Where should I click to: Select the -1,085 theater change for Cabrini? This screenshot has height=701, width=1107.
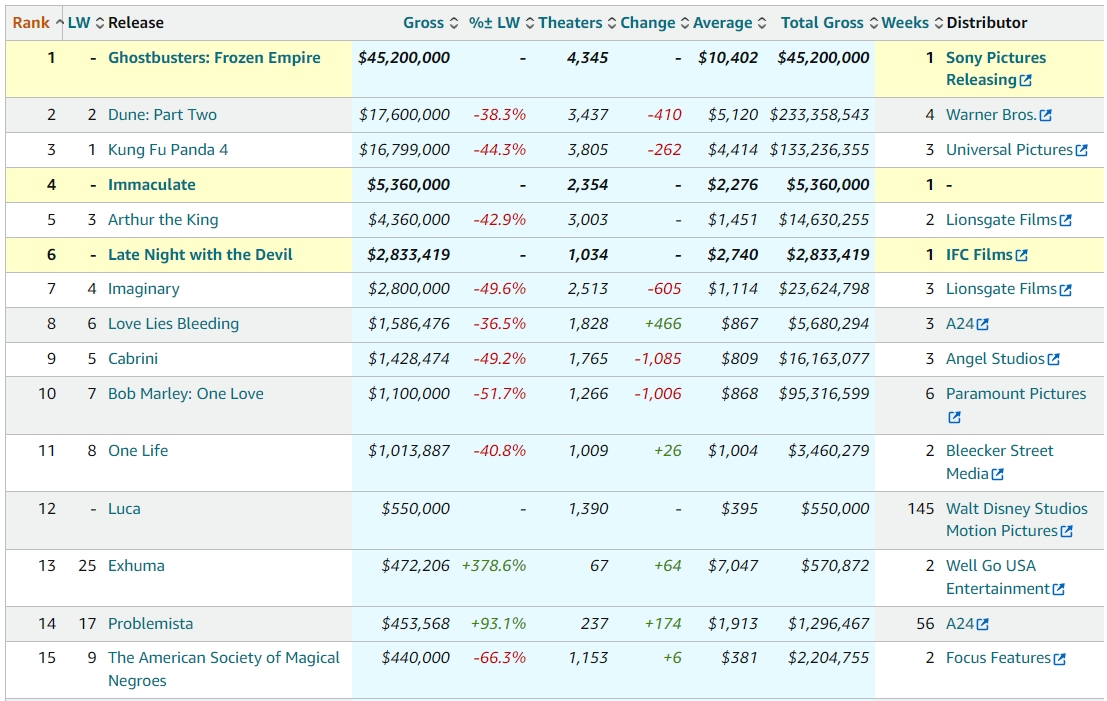coord(658,359)
